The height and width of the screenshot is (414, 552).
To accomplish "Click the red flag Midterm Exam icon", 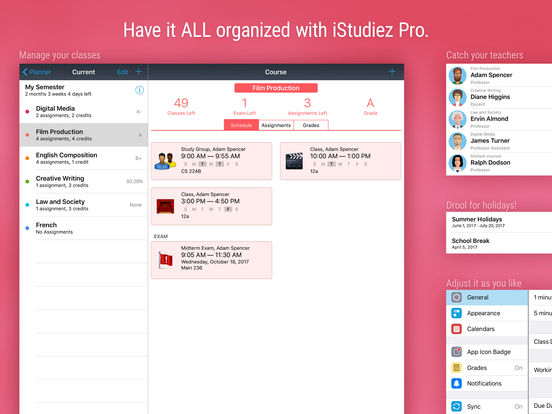I will tap(165, 260).
